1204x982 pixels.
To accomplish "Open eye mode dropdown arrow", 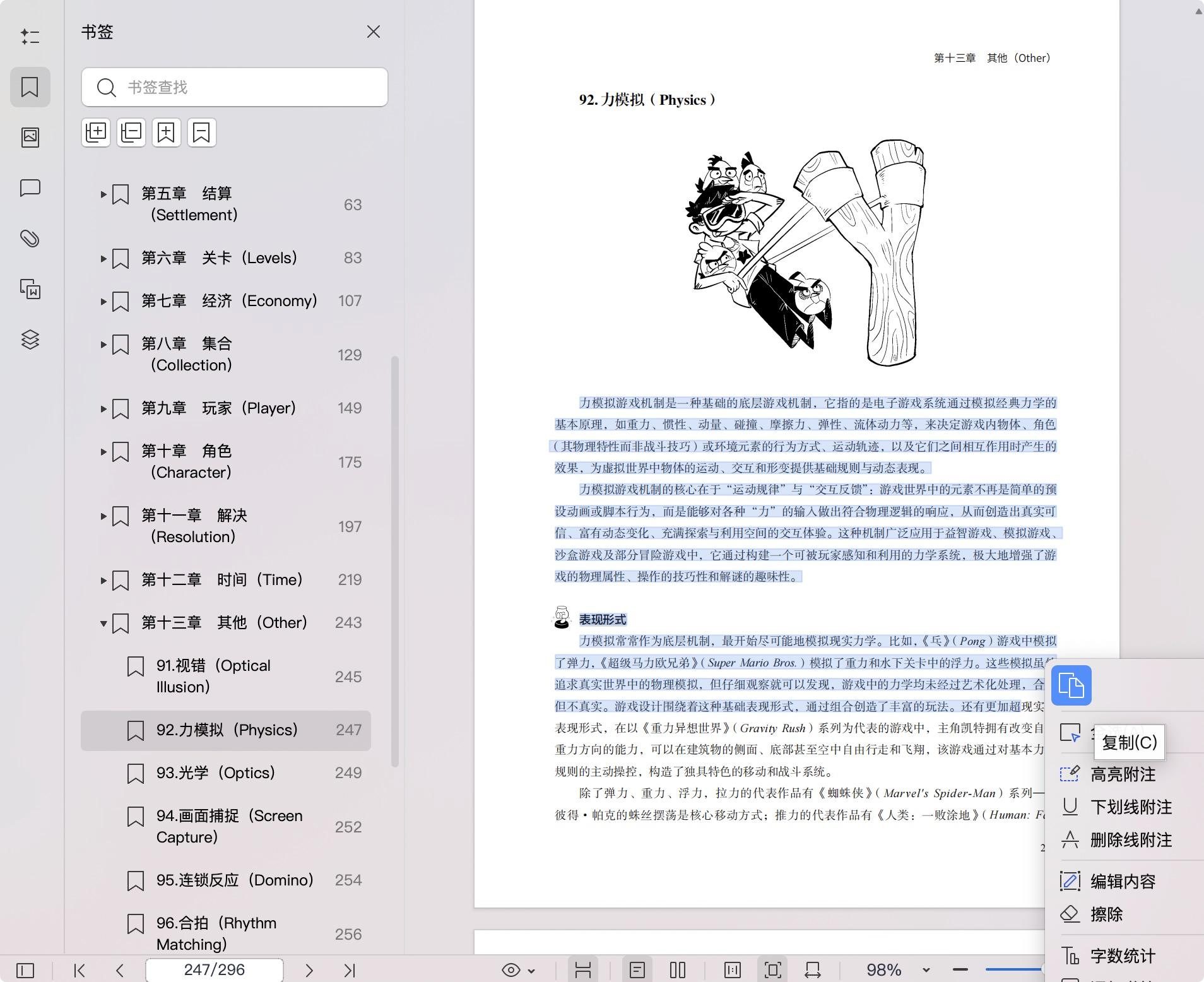I will pyautogui.click(x=531, y=971).
